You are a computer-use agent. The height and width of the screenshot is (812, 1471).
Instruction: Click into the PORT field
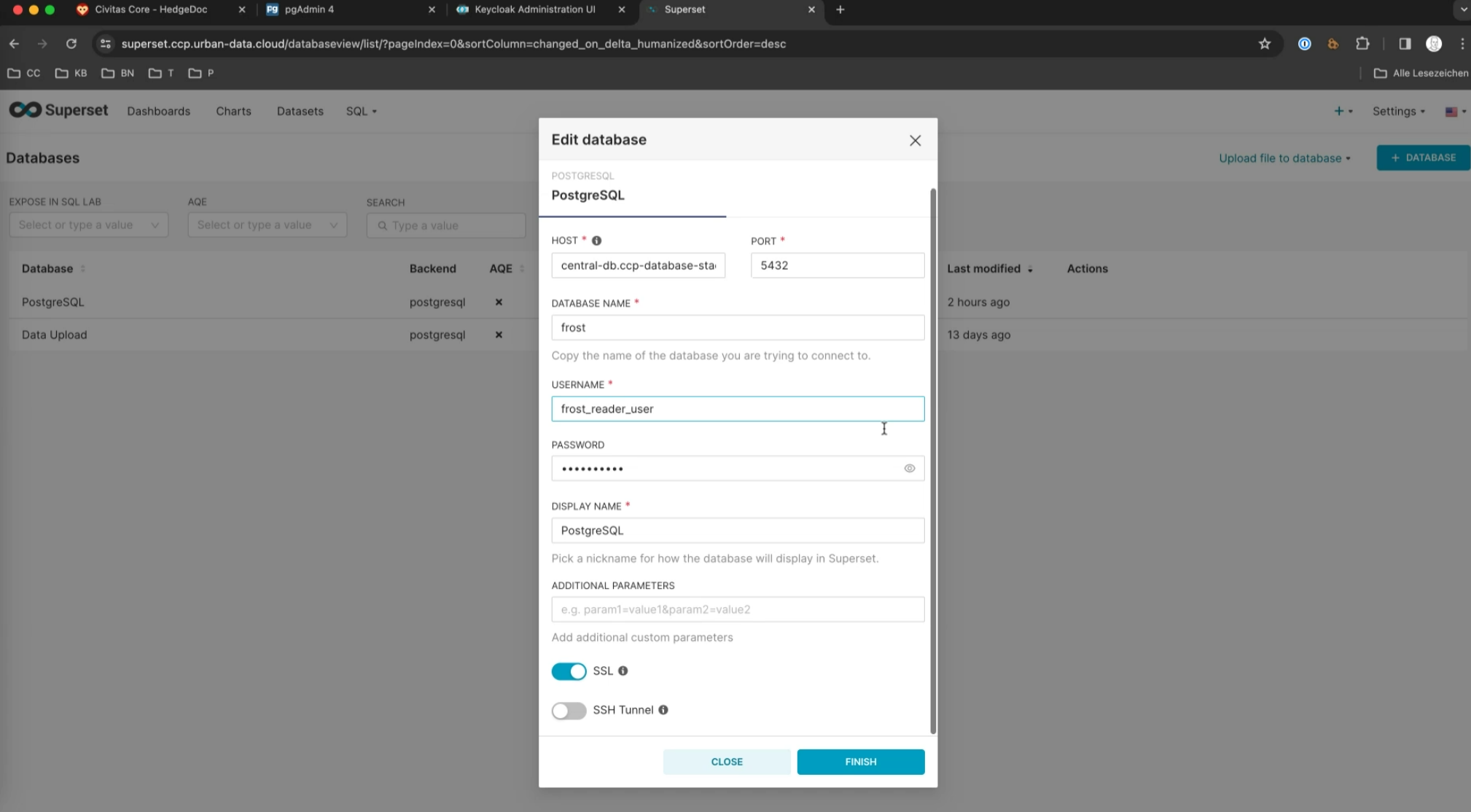tap(838, 265)
